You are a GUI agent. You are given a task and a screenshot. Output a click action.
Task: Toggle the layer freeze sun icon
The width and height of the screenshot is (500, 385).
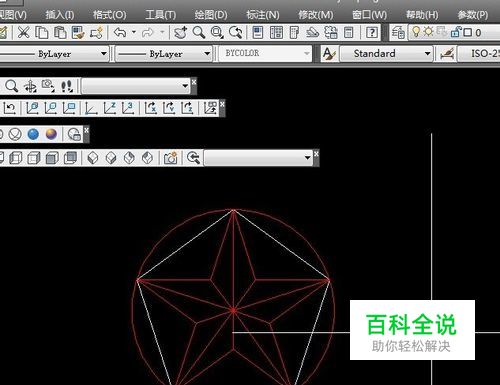[x=428, y=32]
